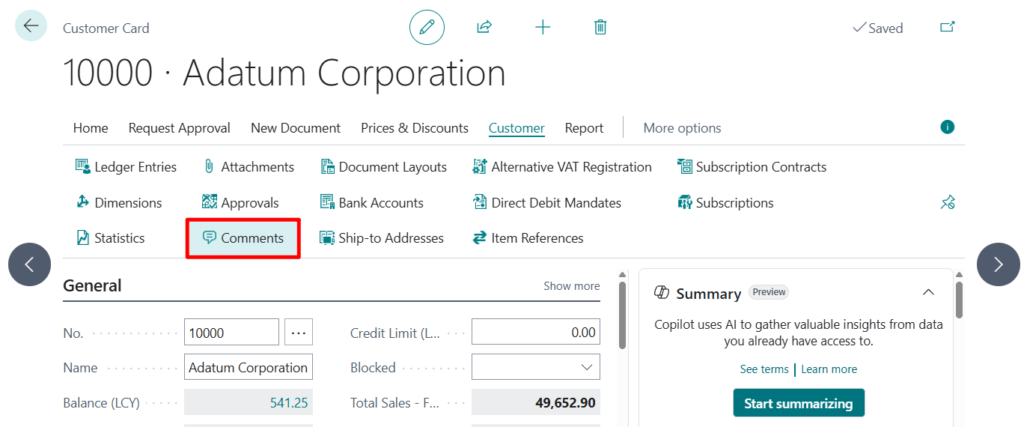Click the No. field ellipsis button
The height and width of the screenshot is (427, 1024).
tap(299, 333)
